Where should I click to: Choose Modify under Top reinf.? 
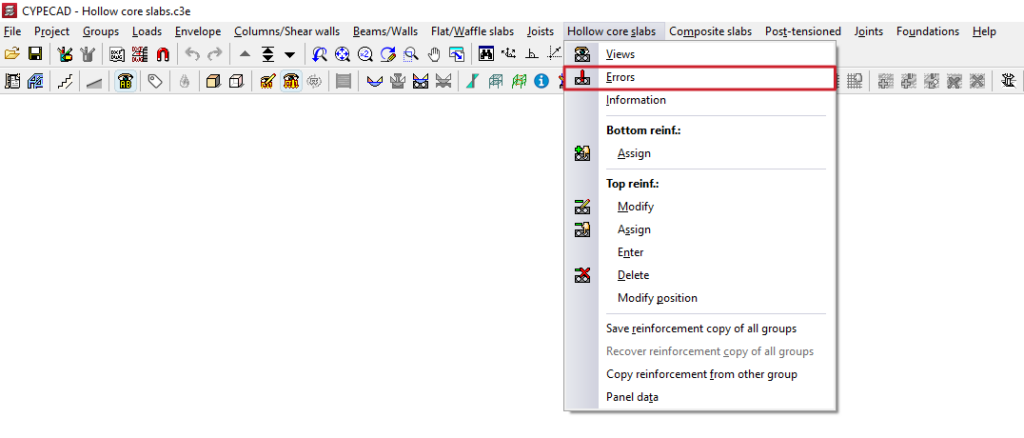click(x=700, y=206)
